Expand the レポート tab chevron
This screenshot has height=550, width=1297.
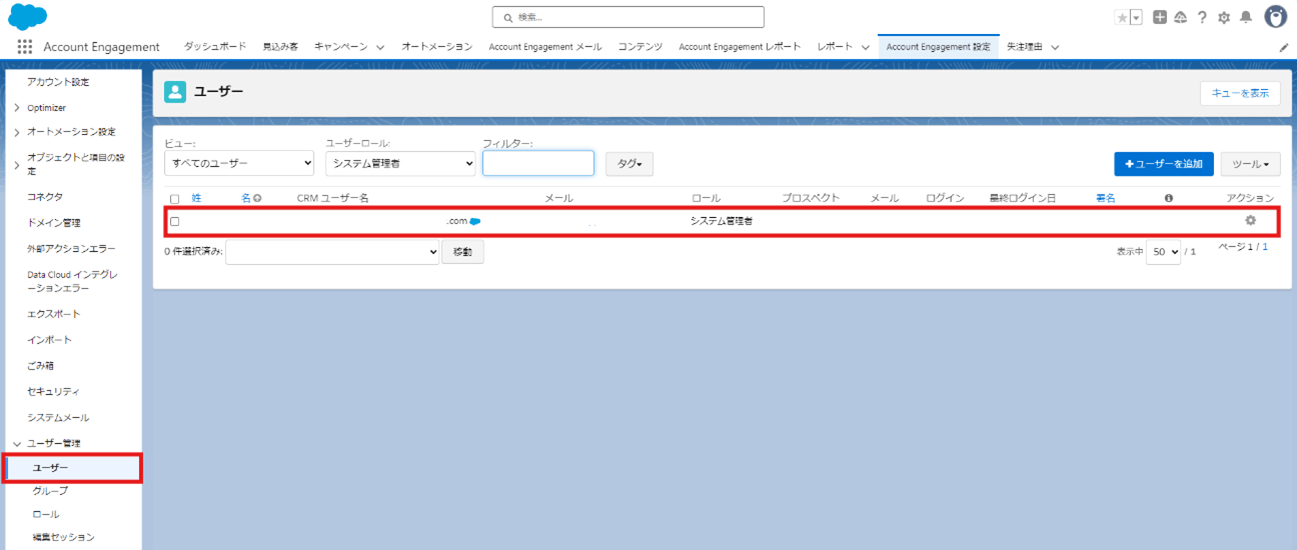pos(865,47)
